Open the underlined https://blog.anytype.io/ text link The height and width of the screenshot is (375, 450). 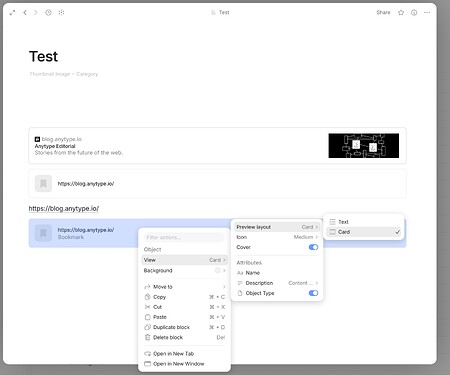coord(64,209)
